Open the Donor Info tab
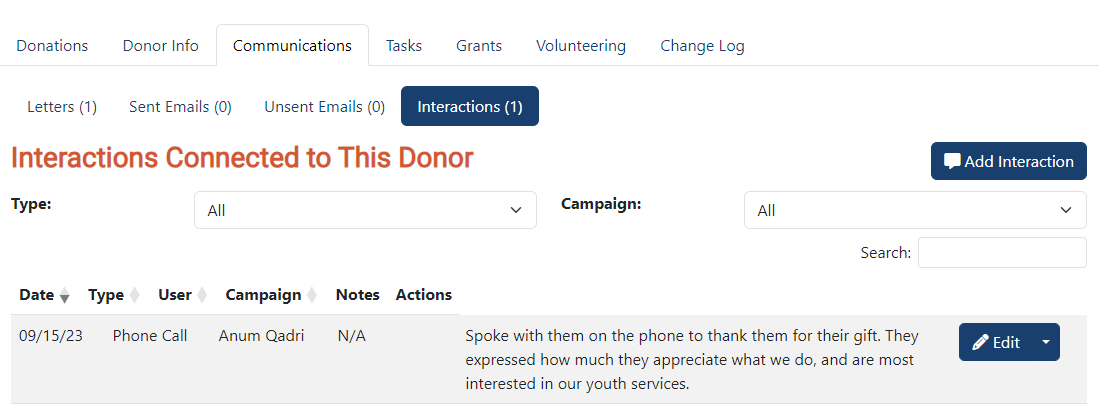Image resolution: width=1100 pixels, height=415 pixels. click(x=161, y=46)
